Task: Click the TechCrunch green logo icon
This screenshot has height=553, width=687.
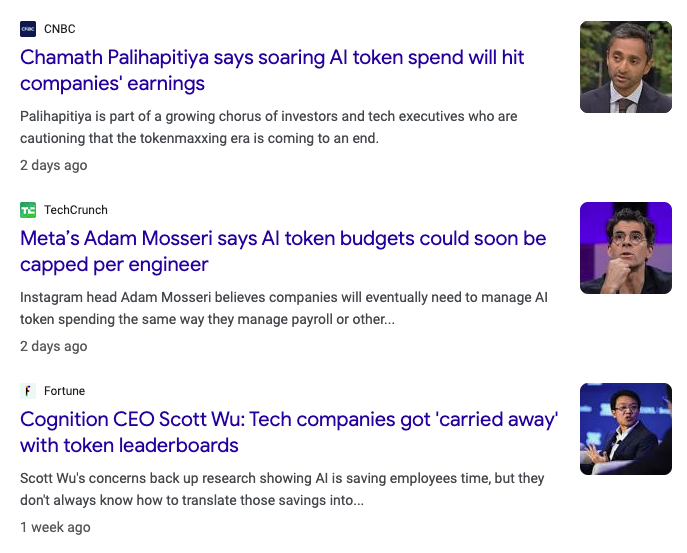Action: click(28, 210)
